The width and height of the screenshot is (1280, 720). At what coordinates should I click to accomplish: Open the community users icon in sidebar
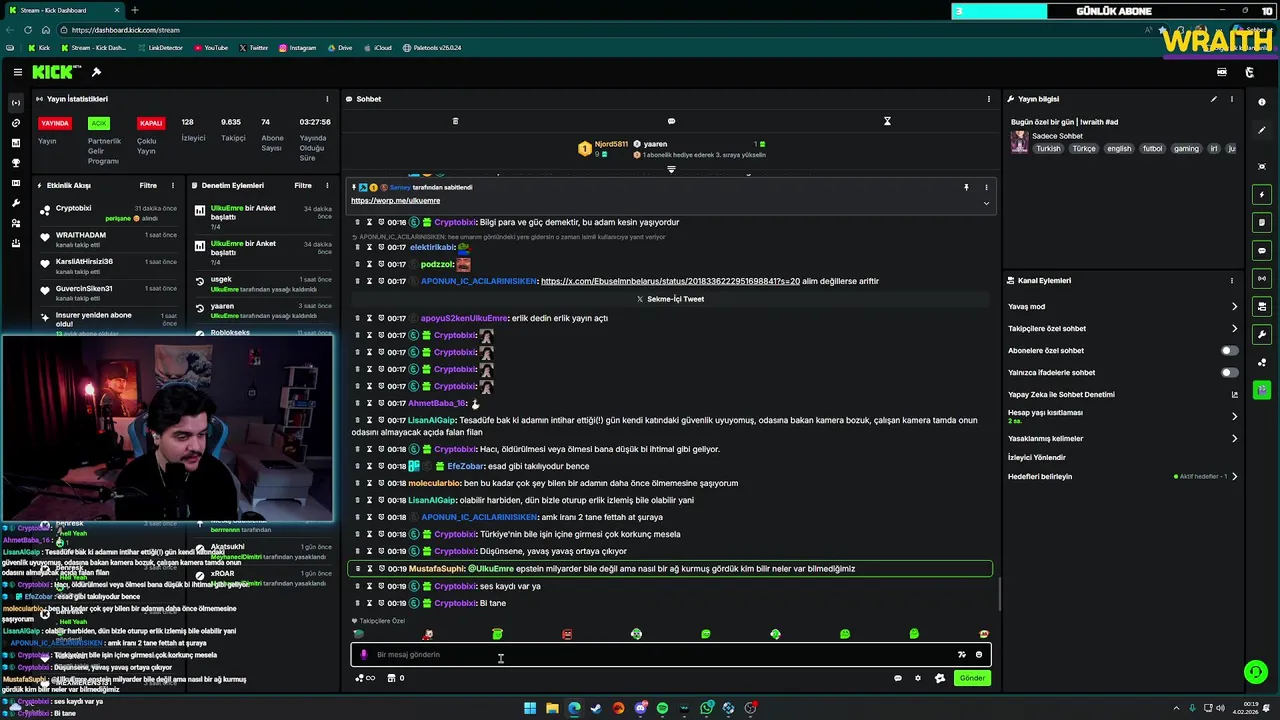(x=15, y=223)
